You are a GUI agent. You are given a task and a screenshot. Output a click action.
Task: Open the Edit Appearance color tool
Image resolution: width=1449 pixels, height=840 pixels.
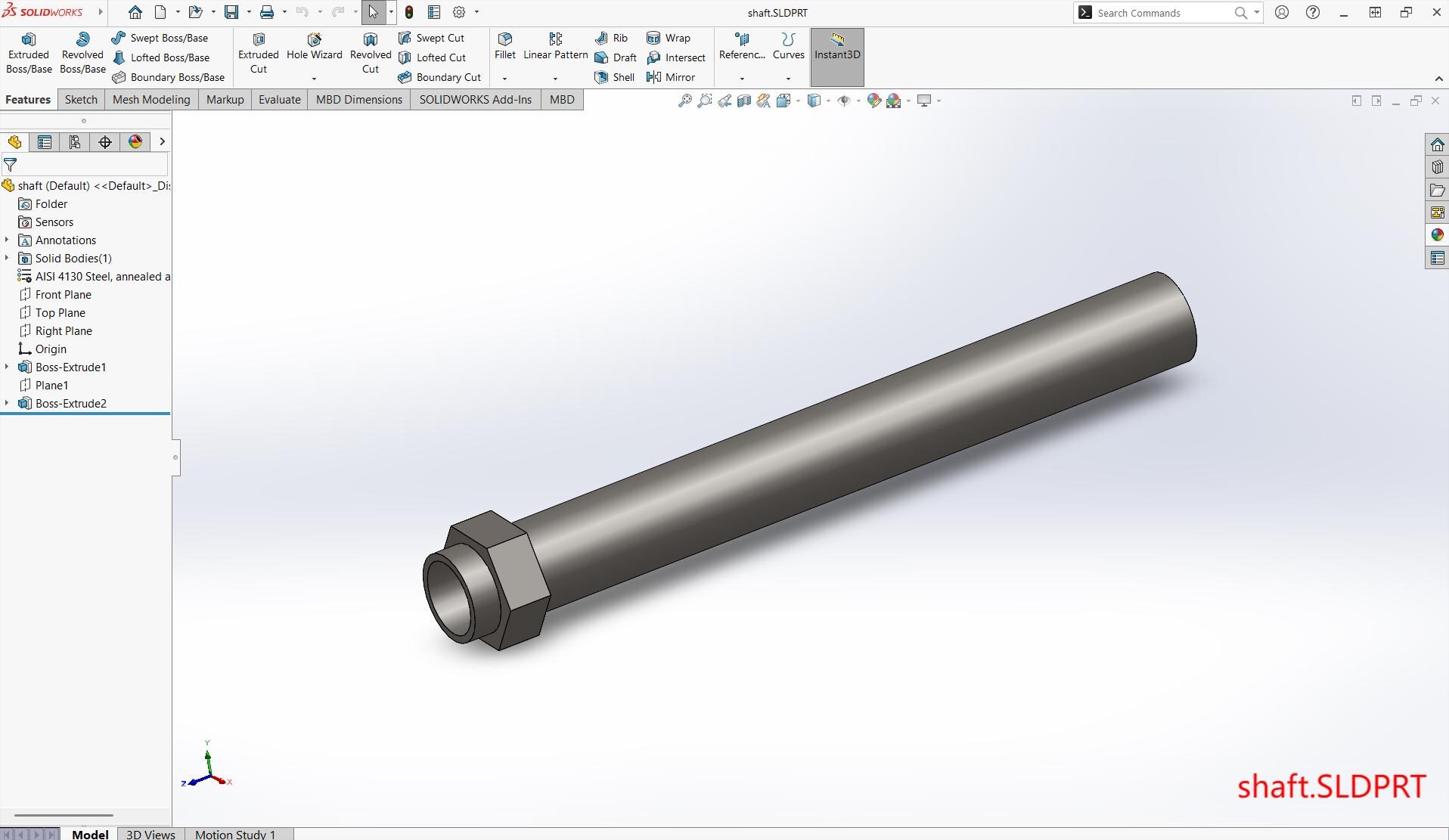pos(873,100)
